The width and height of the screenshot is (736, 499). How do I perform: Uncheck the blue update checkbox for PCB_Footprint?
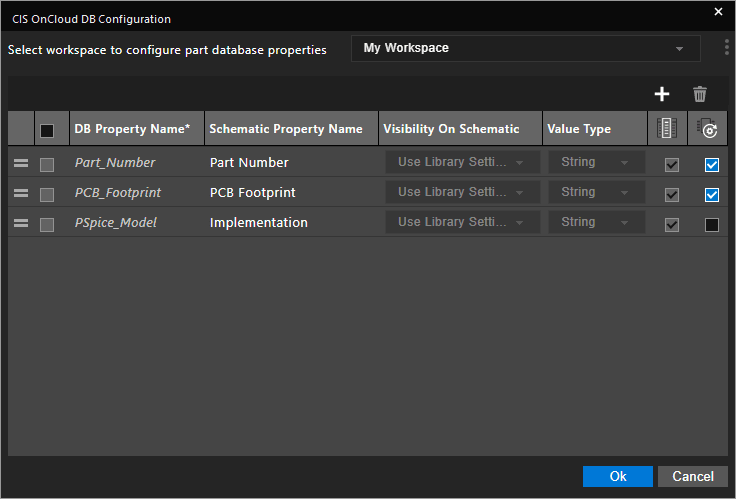click(x=712, y=195)
